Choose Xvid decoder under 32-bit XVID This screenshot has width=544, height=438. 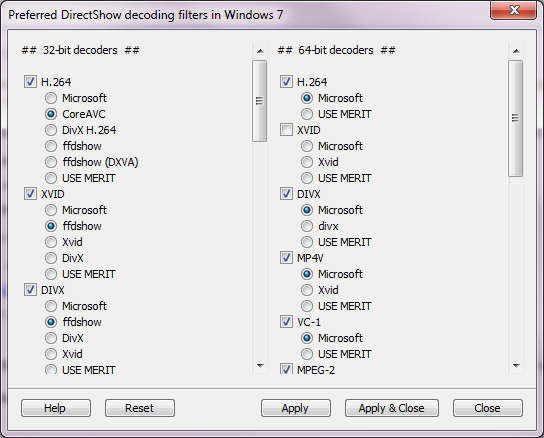coord(51,242)
